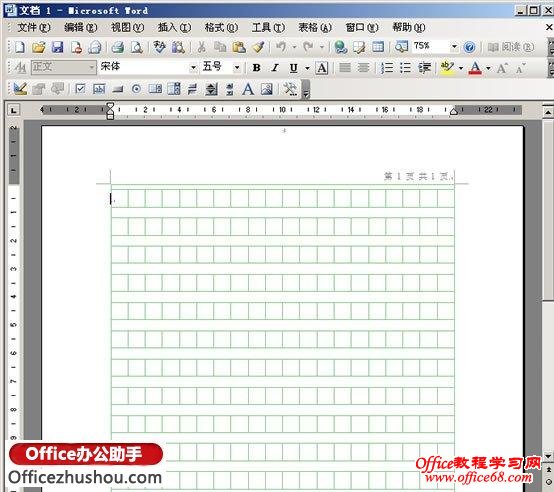Click the Properties icon in Control Toolbox
The height and width of the screenshot is (492, 554).
coord(39,89)
